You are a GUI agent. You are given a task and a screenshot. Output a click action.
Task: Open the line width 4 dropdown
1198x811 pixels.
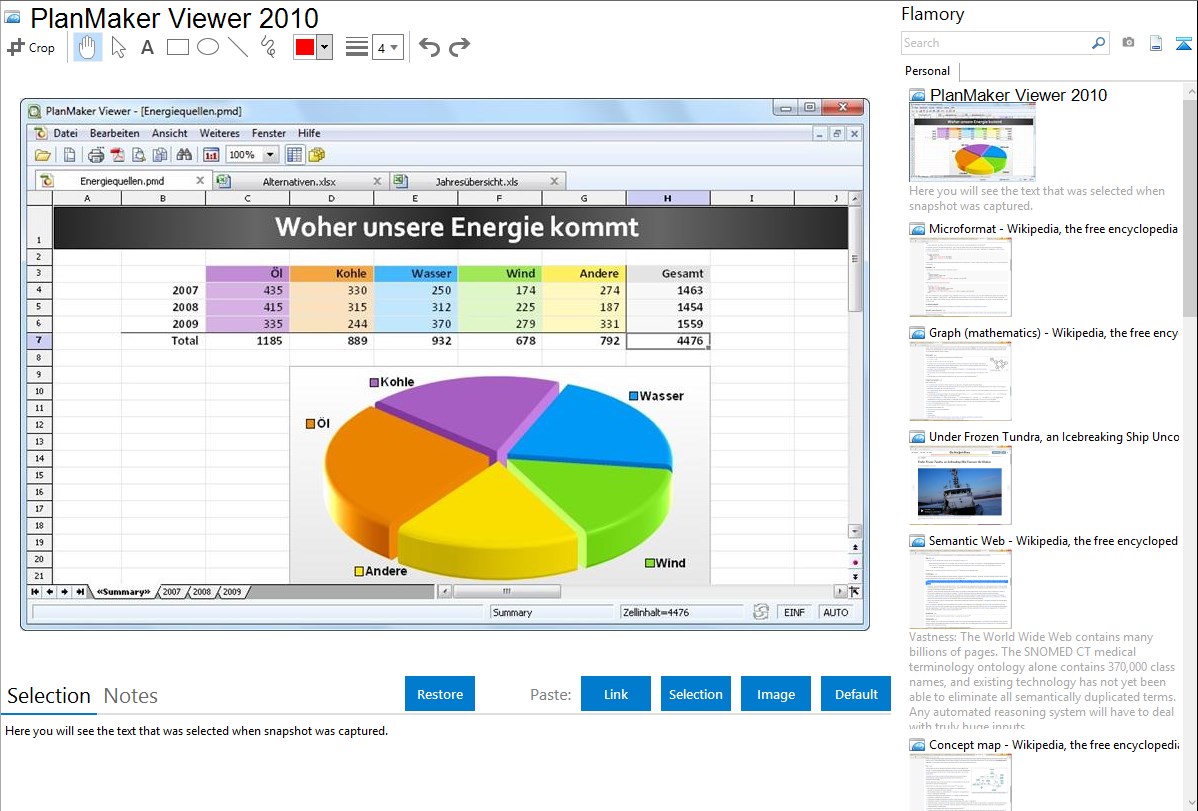pyautogui.click(x=387, y=48)
